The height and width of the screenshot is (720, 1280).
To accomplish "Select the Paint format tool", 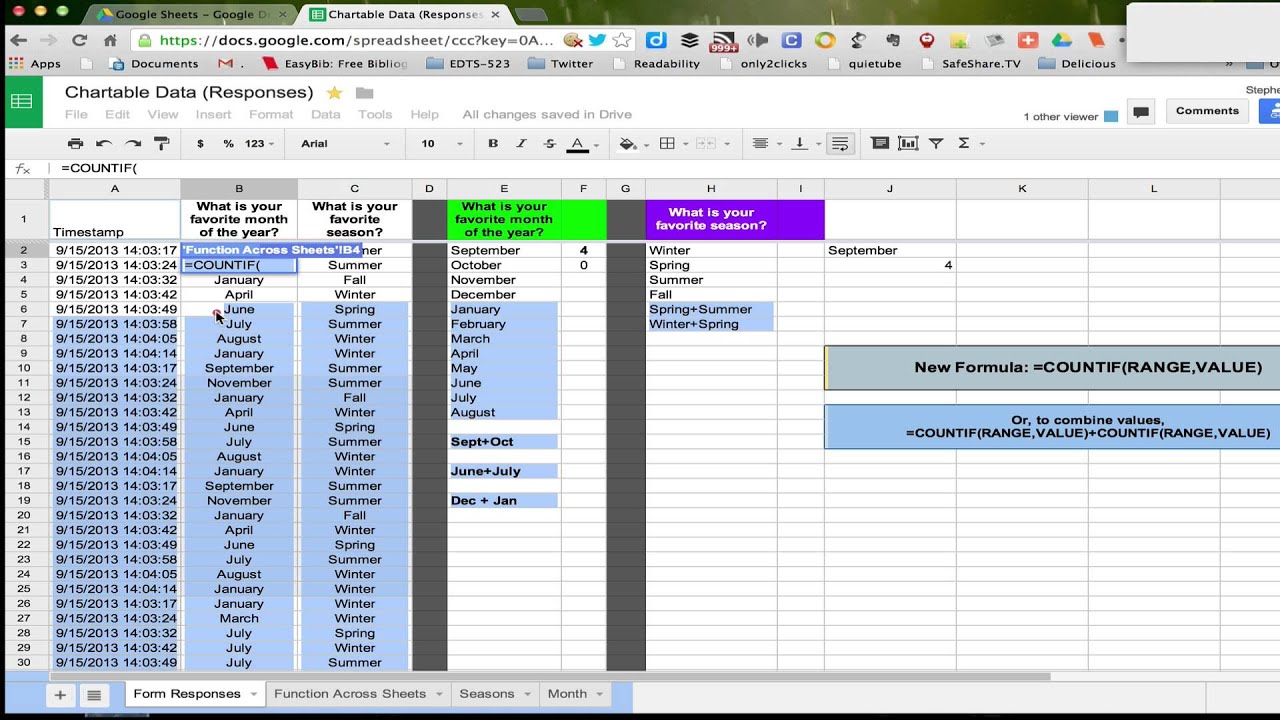I will point(162,144).
